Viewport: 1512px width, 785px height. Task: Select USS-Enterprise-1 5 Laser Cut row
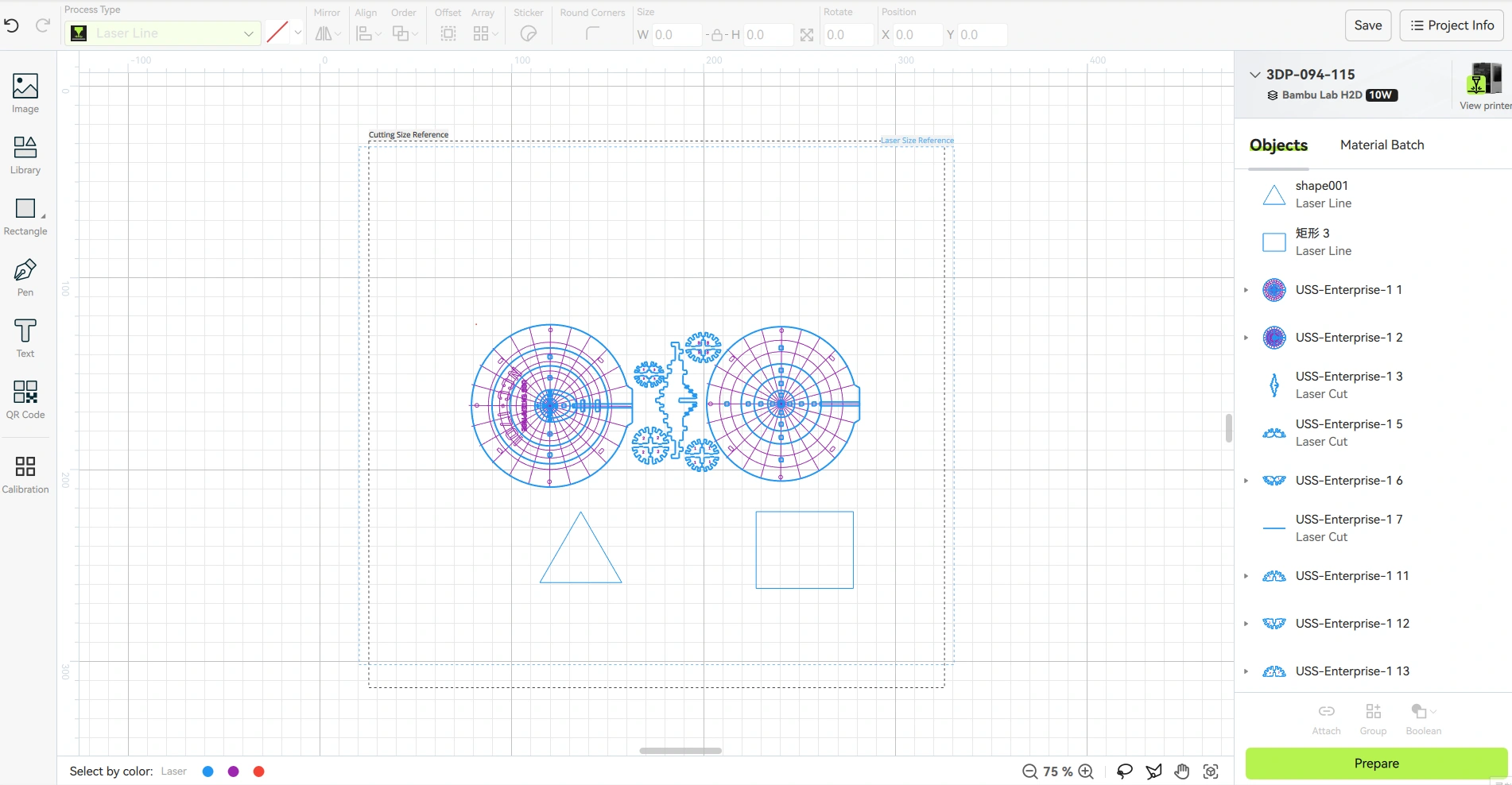click(1373, 433)
